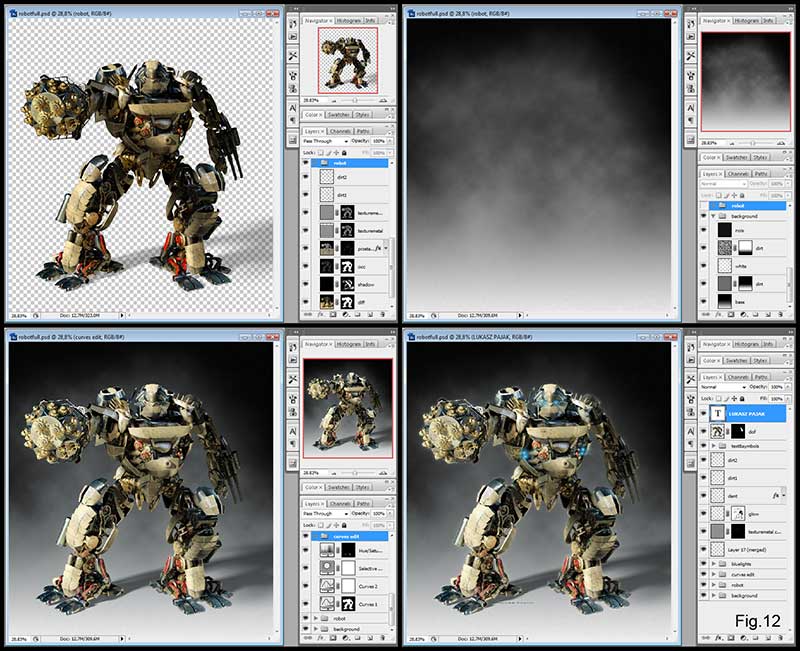
Task: Open History panel icon in background-only window
Action: [691, 24]
